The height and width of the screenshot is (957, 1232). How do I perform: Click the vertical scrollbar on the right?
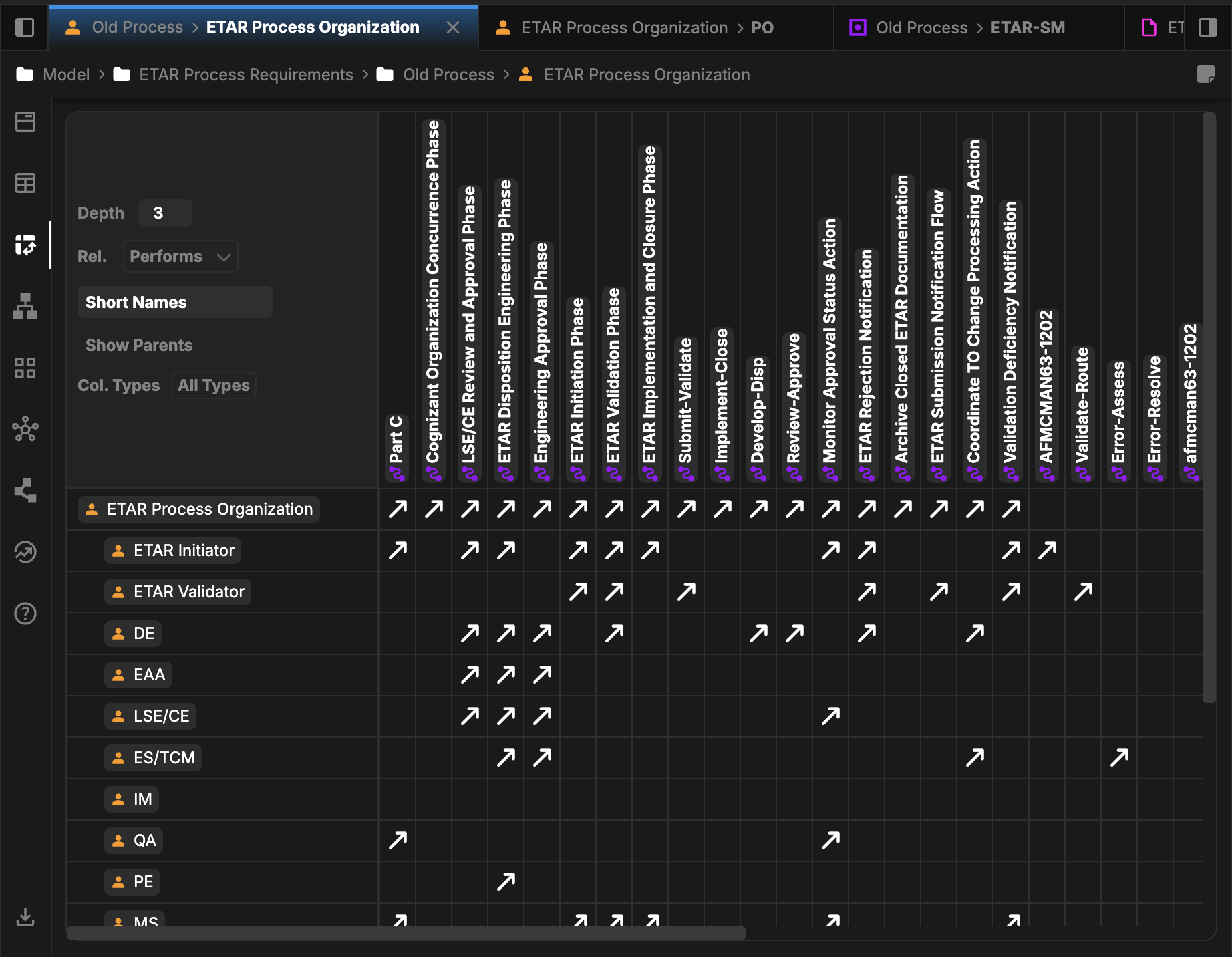point(1209,408)
